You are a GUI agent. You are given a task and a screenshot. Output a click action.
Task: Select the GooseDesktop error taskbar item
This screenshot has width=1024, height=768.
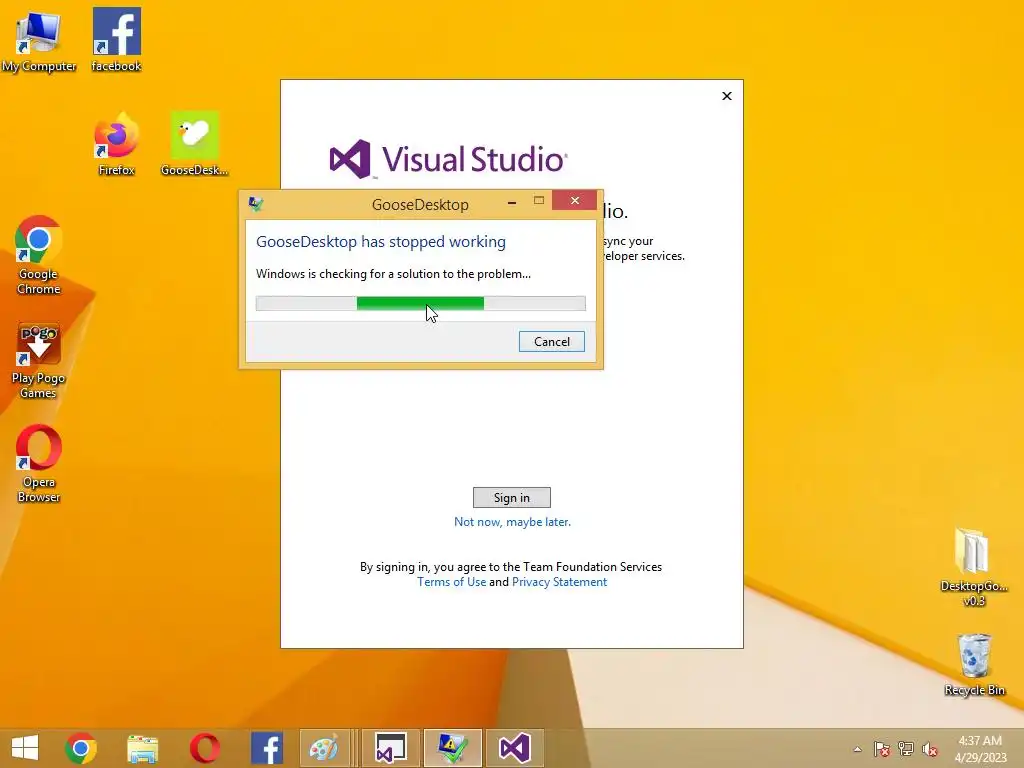click(453, 748)
